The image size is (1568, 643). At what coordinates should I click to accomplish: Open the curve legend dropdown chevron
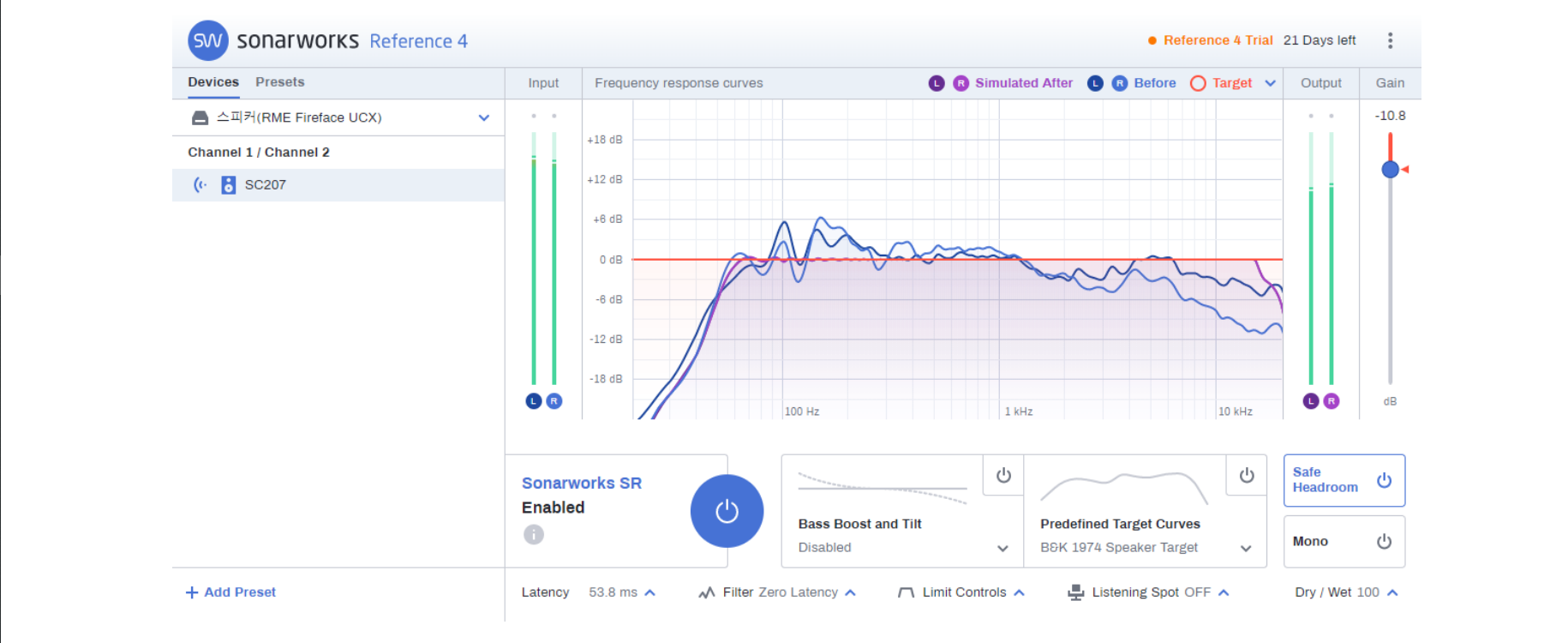(x=1270, y=83)
